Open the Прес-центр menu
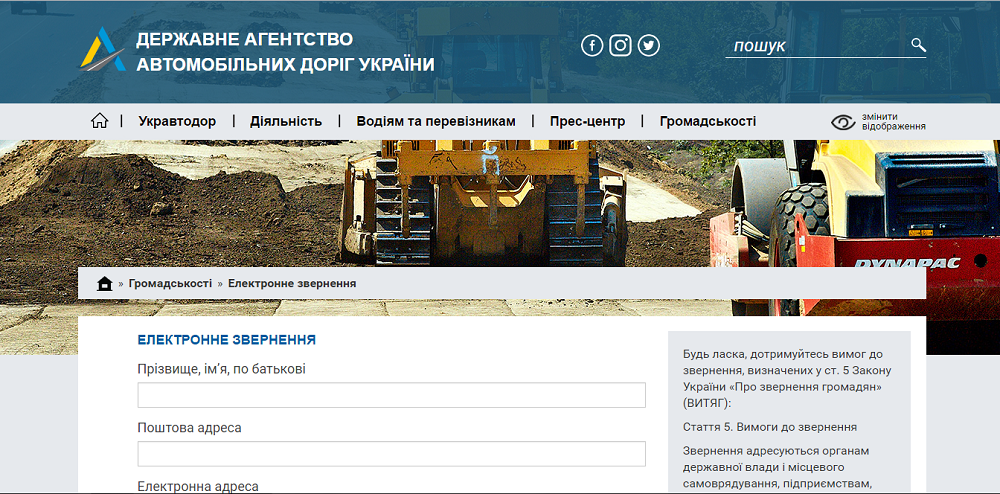The width and height of the screenshot is (1000, 494). click(x=587, y=121)
